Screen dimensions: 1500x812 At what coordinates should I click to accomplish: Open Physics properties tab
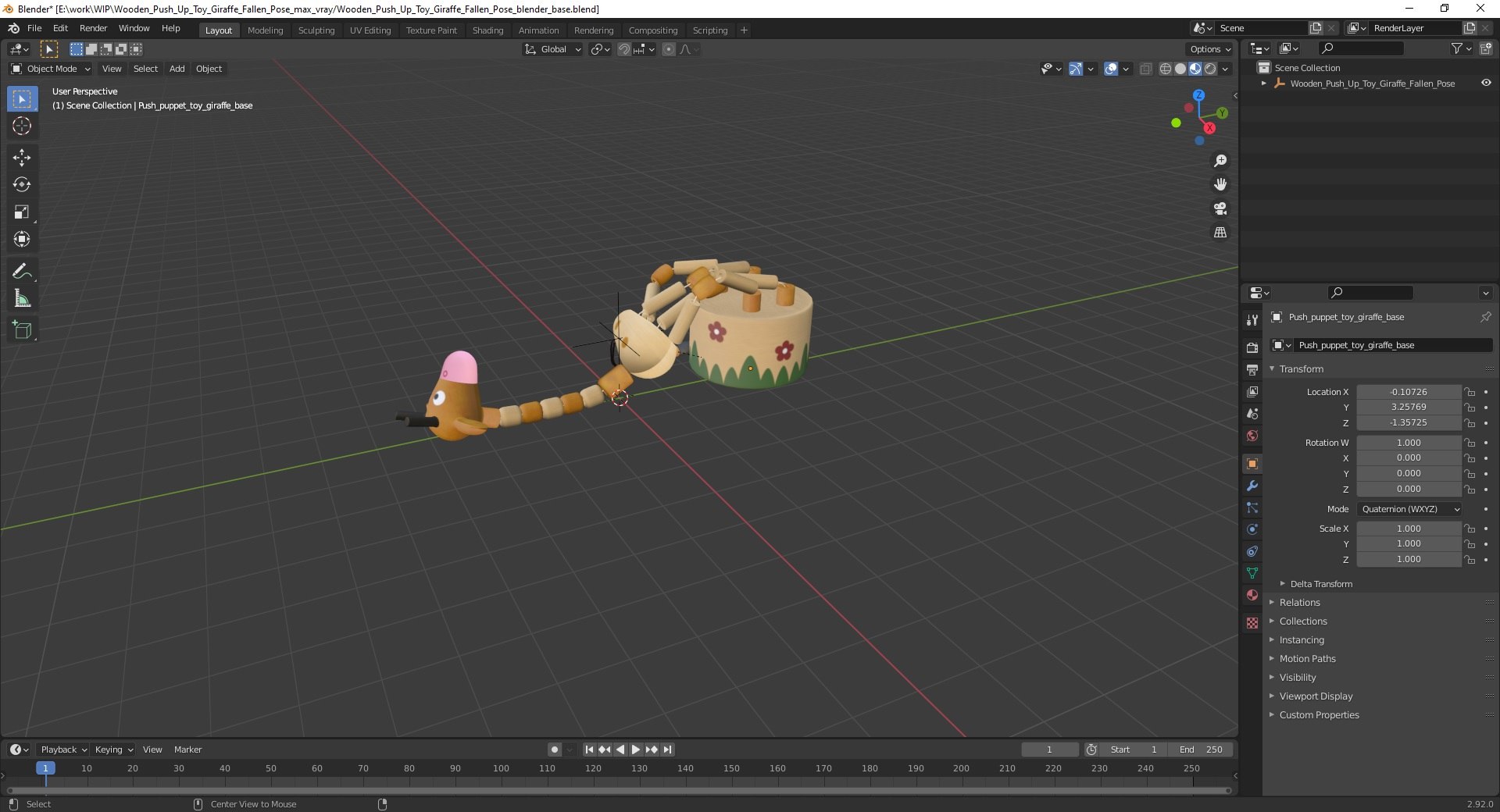coord(1252,529)
